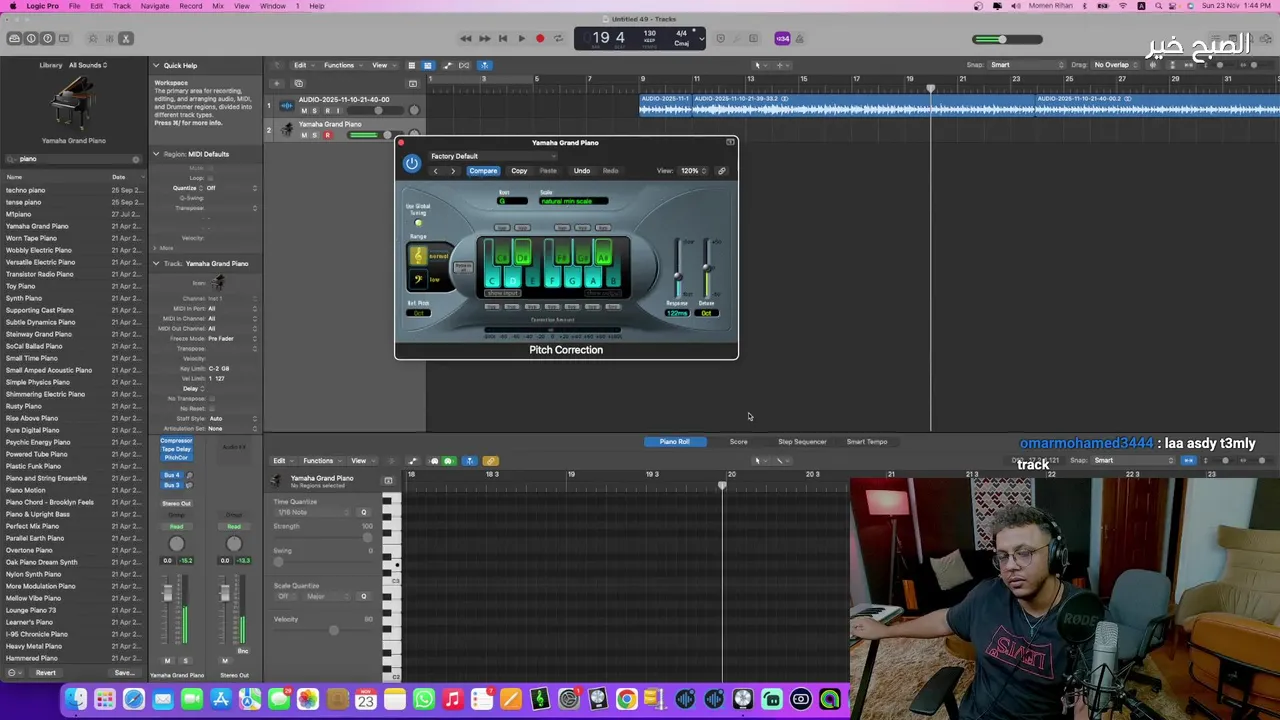Switch to the Step Sequencer tab
The image size is (1280, 720).
coord(802,441)
